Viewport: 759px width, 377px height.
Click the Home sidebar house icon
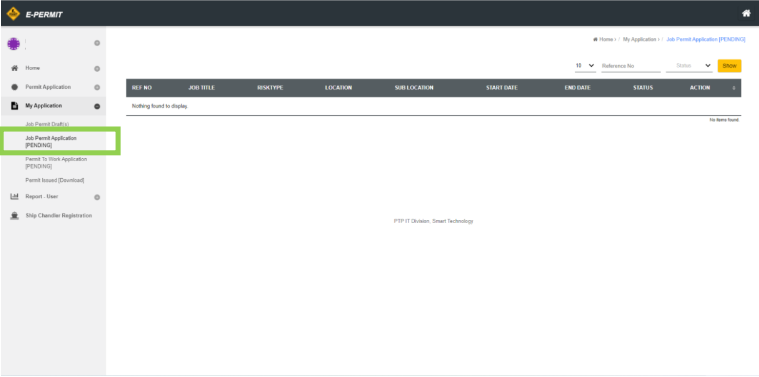click(x=15, y=68)
